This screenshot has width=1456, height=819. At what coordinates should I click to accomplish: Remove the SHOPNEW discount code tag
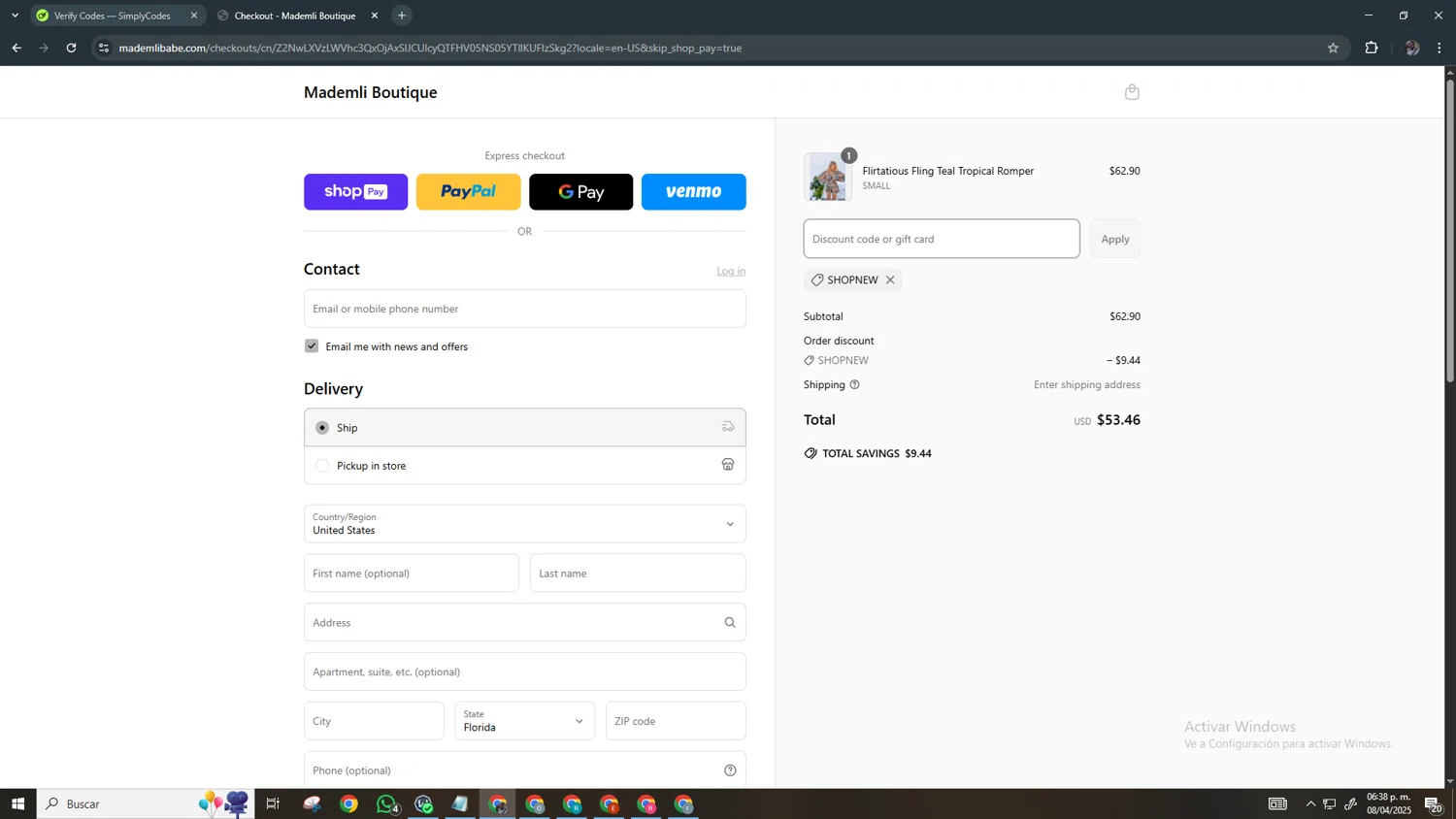click(x=890, y=280)
